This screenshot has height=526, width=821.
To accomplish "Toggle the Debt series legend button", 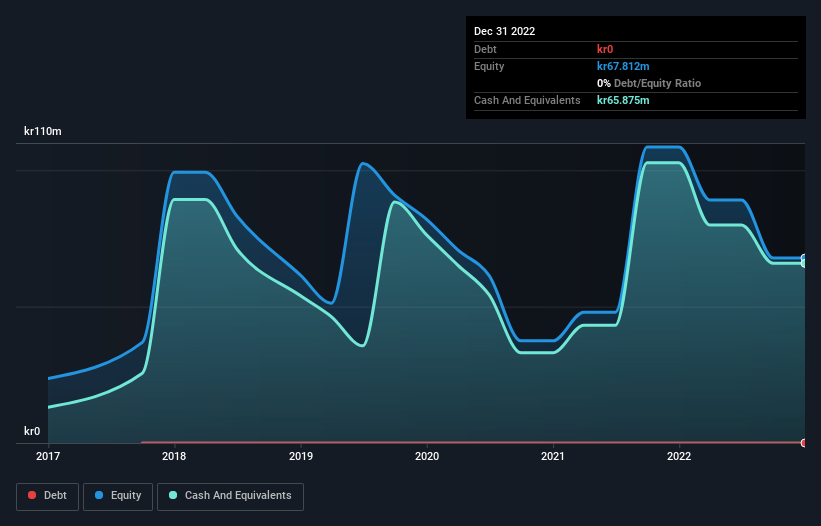I will [x=47, y=496].
